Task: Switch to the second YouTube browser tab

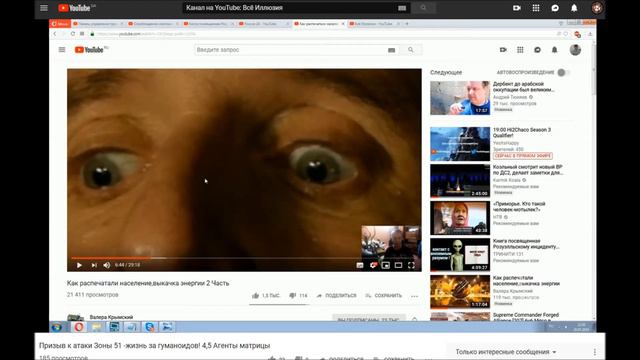Action: pos(153,24)
